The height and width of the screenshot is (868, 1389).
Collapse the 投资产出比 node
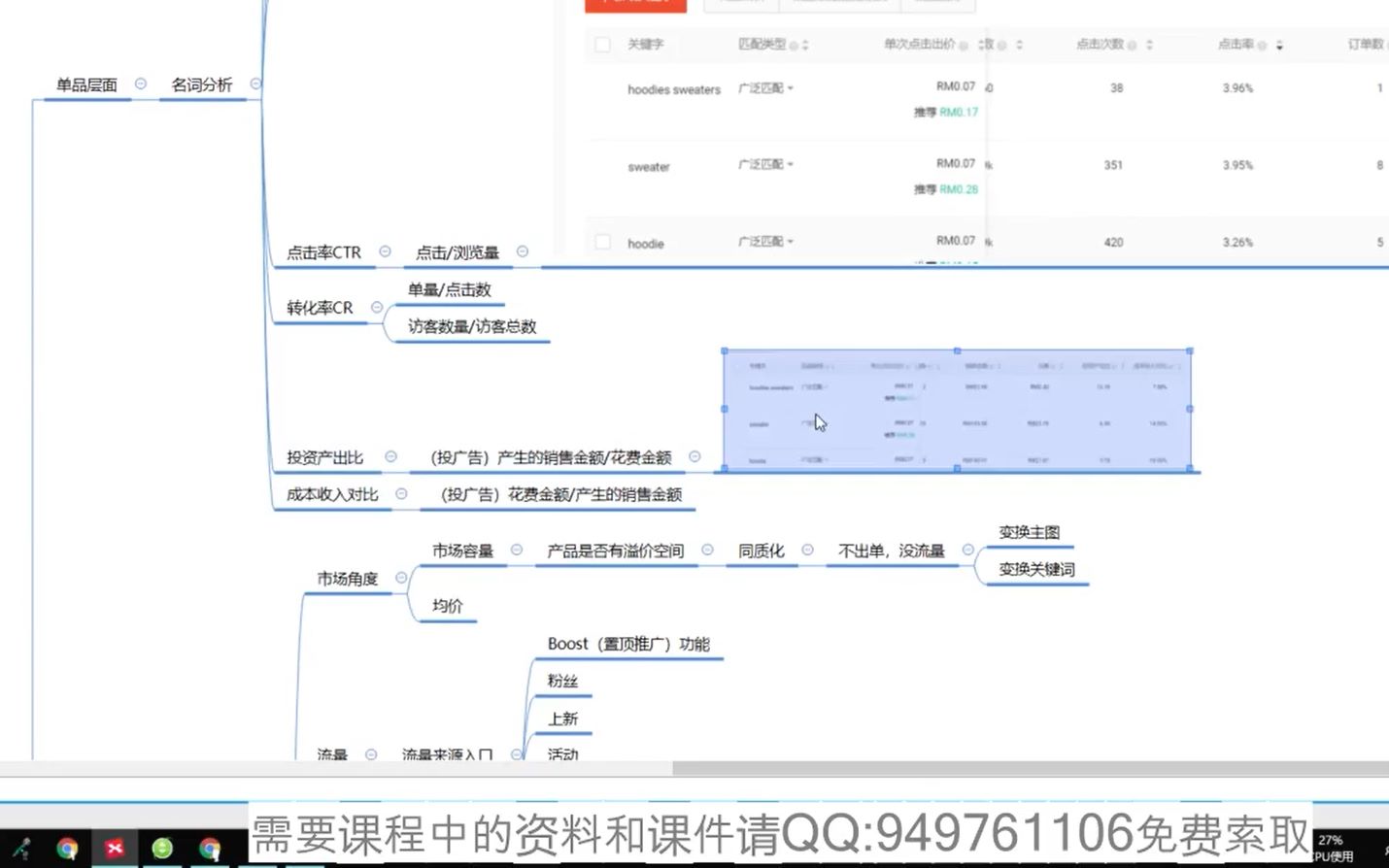tap(390, 454)
